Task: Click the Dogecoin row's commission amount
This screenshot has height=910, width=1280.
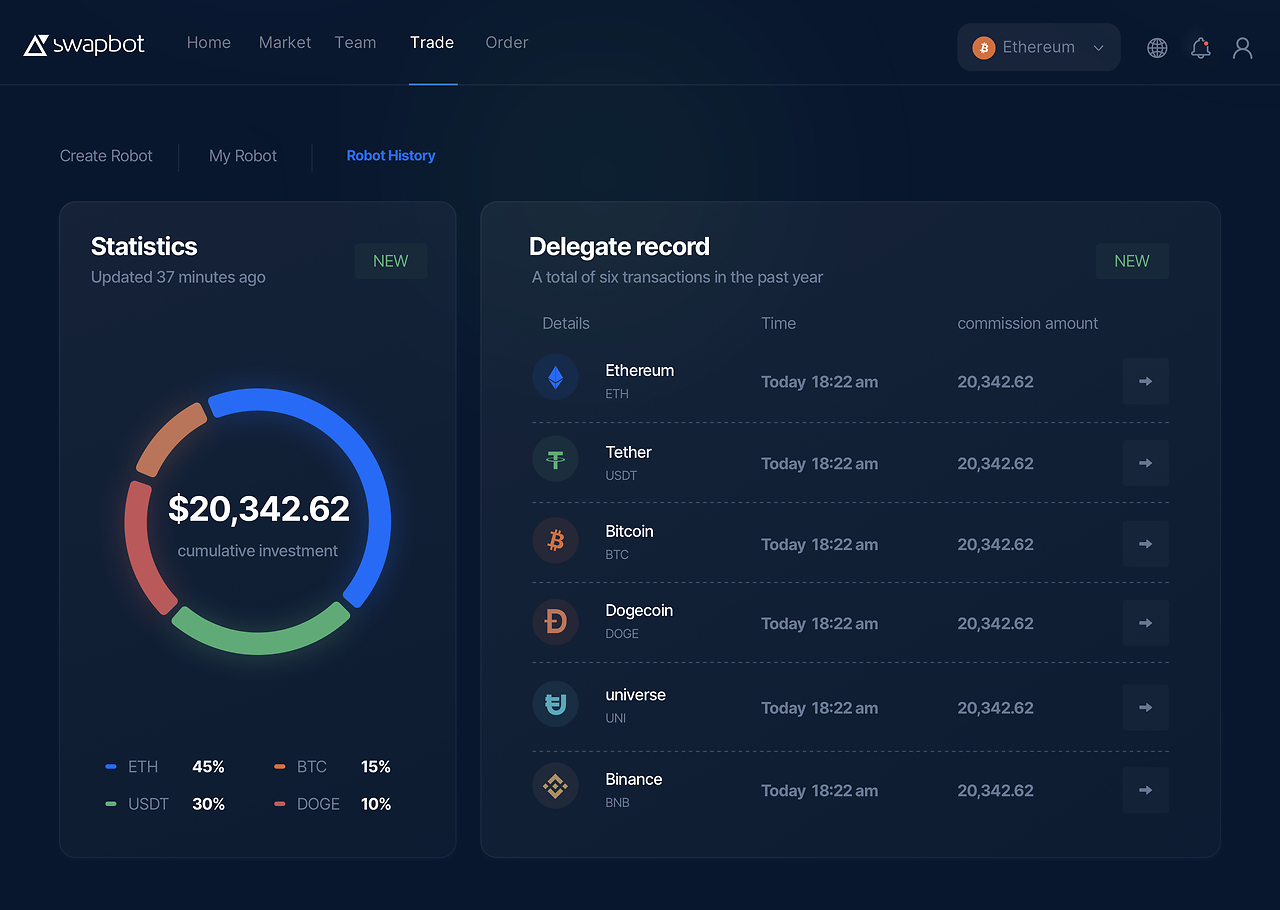Action: click(x=995, y=623)
